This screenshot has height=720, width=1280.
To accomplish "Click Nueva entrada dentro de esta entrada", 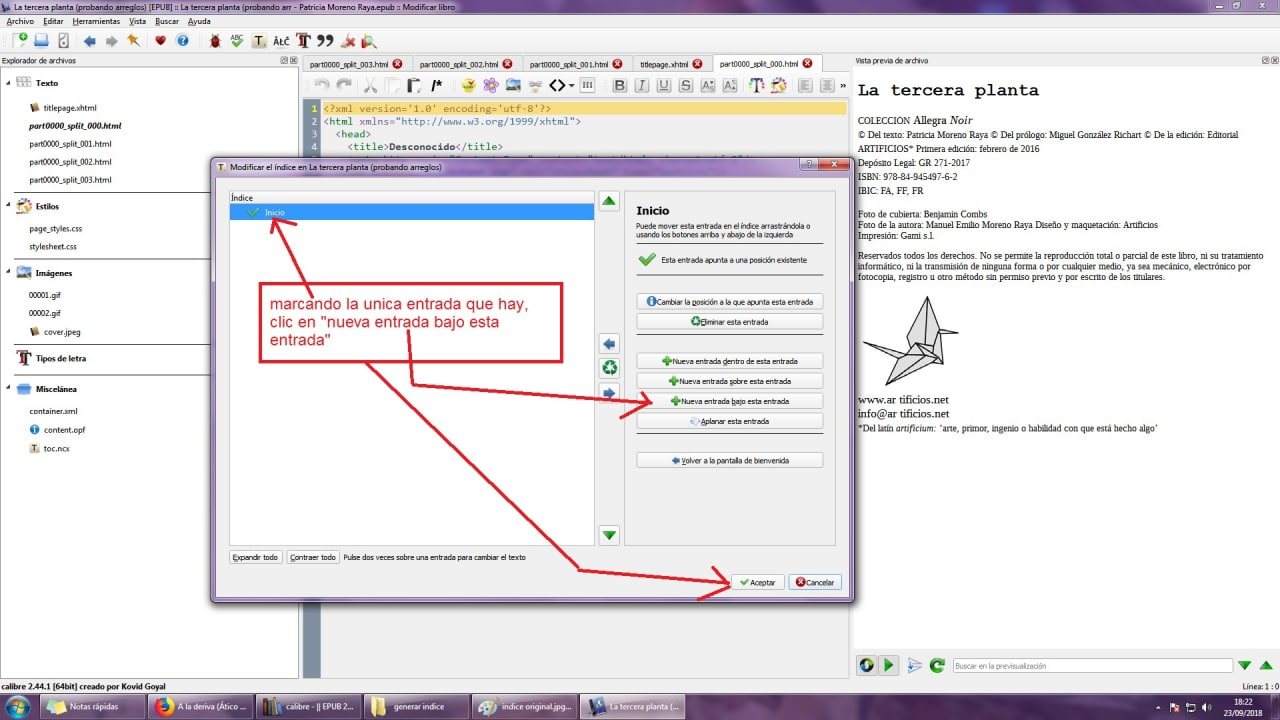I will point(730,361).
